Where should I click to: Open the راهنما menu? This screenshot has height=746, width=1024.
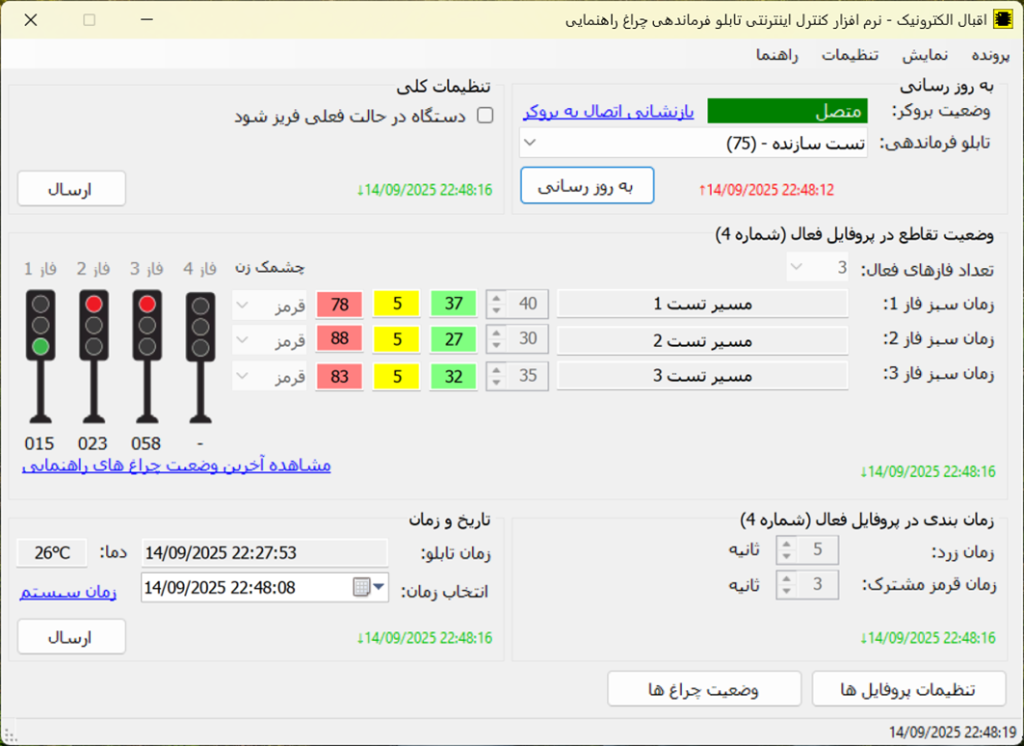click(x=777, y=55)
